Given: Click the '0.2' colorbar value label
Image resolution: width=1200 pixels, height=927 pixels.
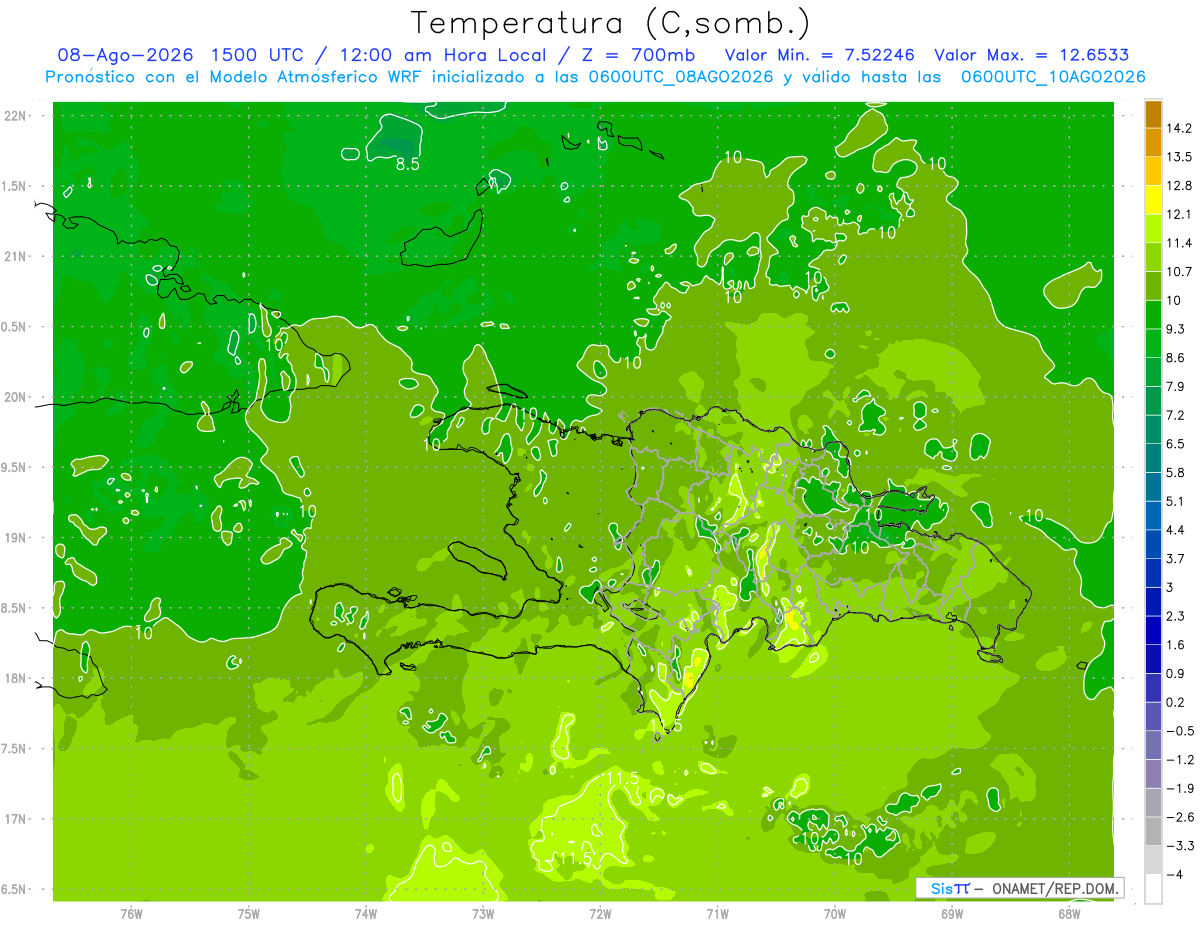Looking at the screenshot, I should 1177,702.
